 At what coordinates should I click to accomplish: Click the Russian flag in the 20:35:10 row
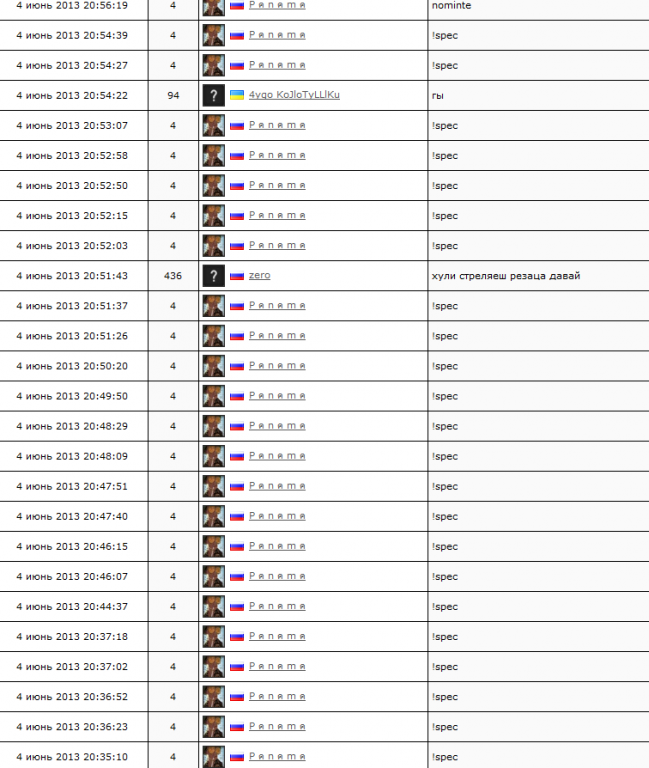[237, 757]
